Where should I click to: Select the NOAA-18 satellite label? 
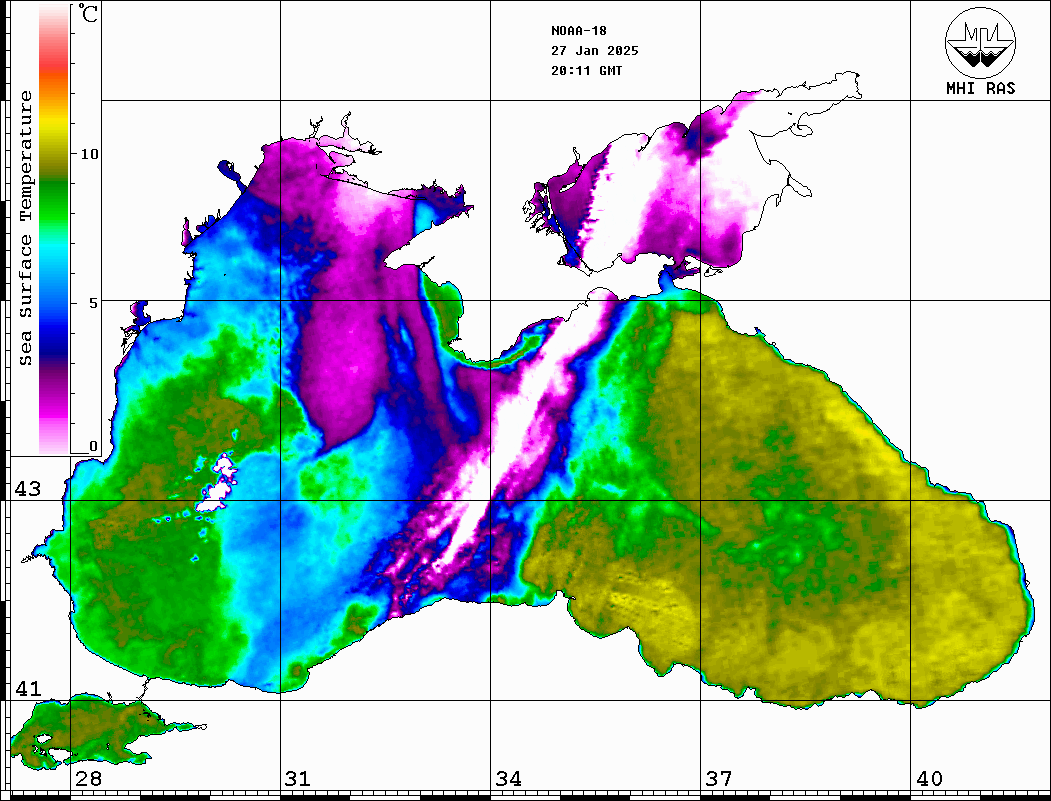578,30
